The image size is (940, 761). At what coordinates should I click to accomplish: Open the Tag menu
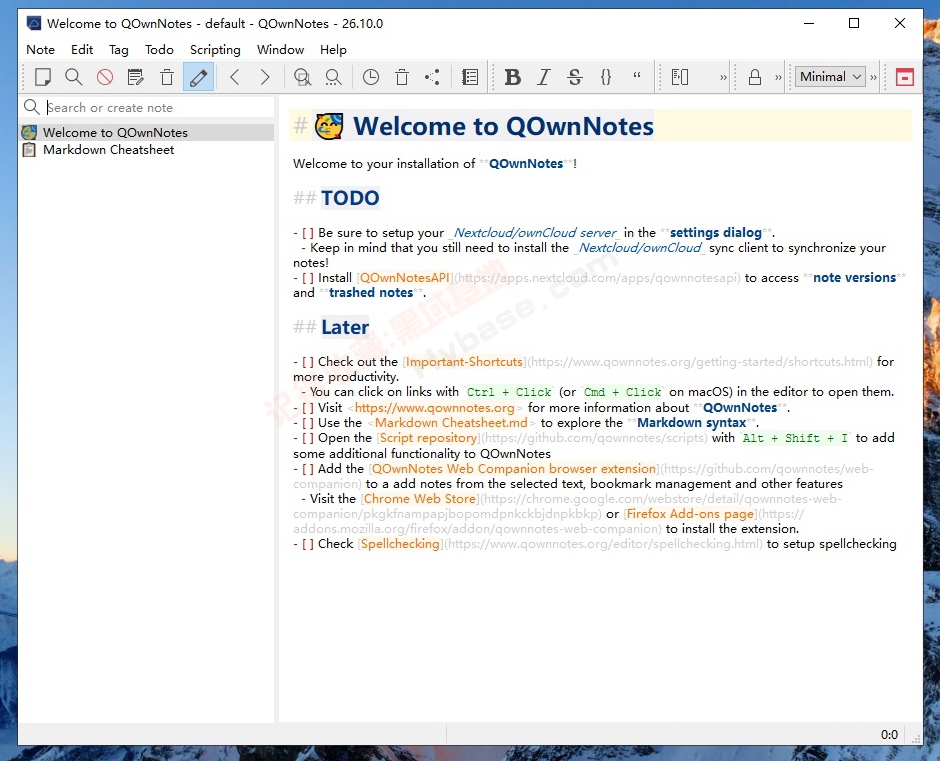119,50
